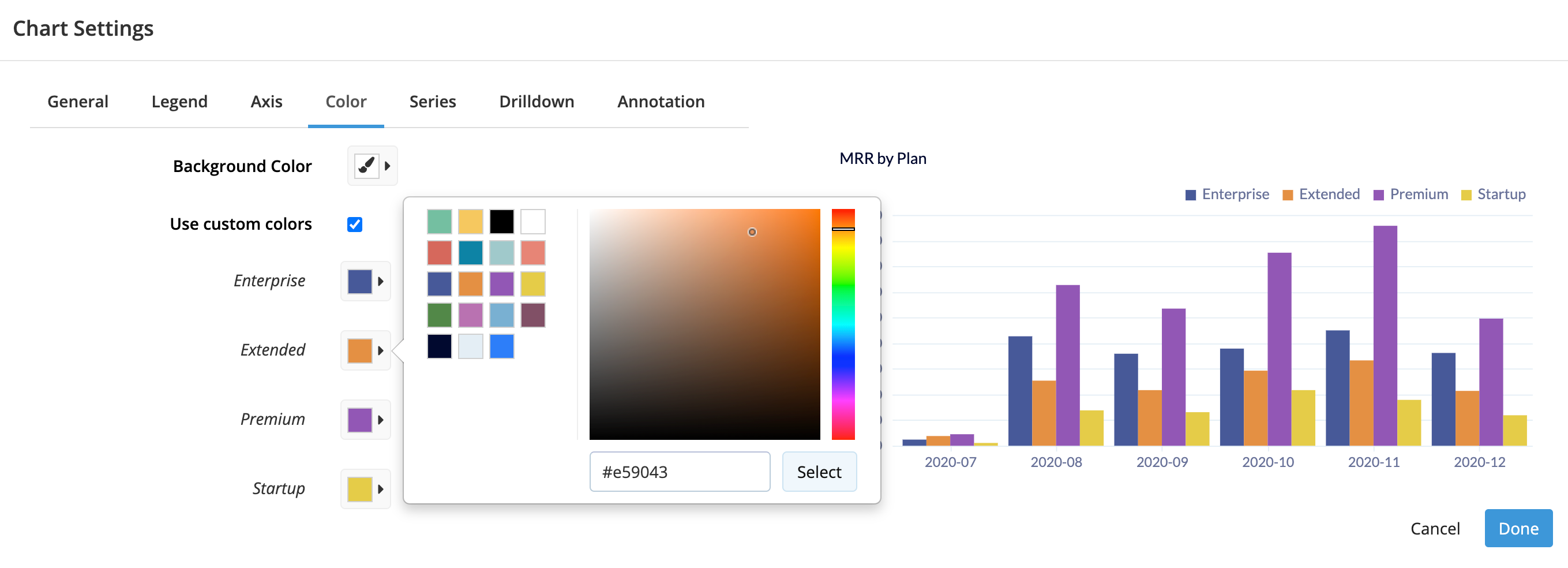Image resolution: width=1568 pixels, height=568 pixels.
Task: Uncheck the Use custom colors checkbox
Action: coord(355,225)
